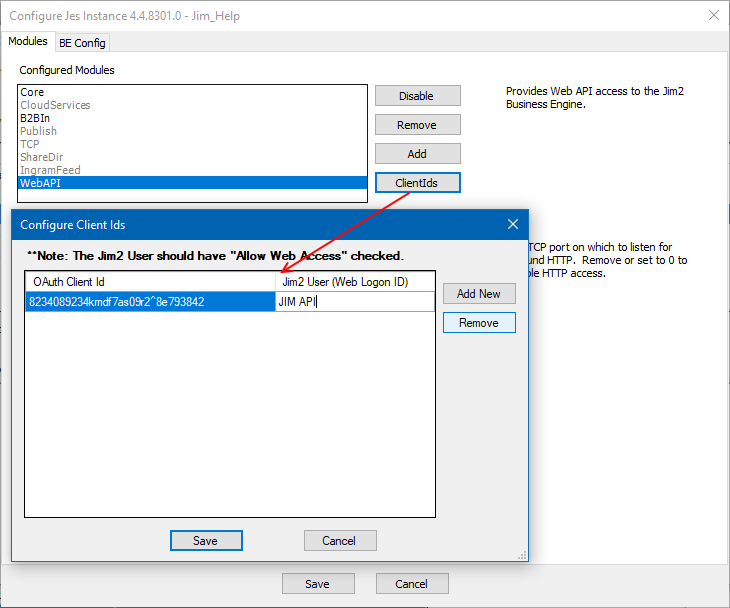The height and width of the screenshot is (608, 730).
Task: Click the OAuth Client Id column header
Action: (150, 282)
